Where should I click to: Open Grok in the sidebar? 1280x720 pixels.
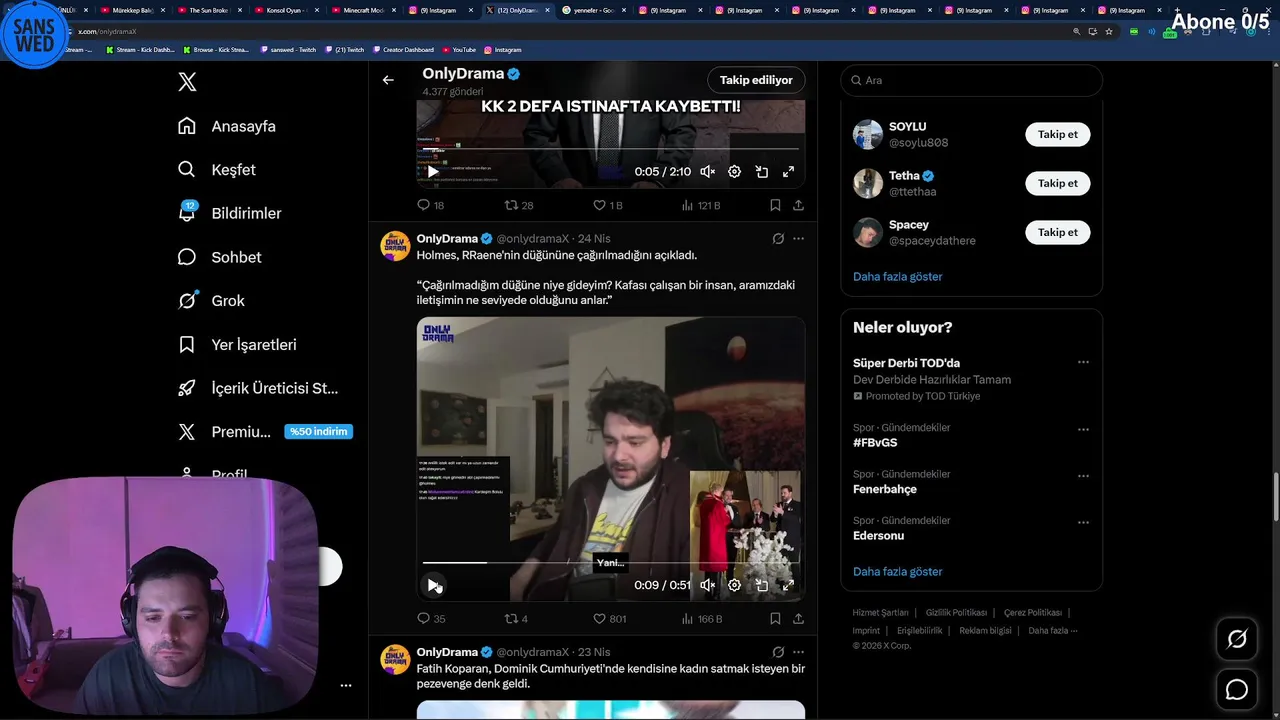coord(211,301)
